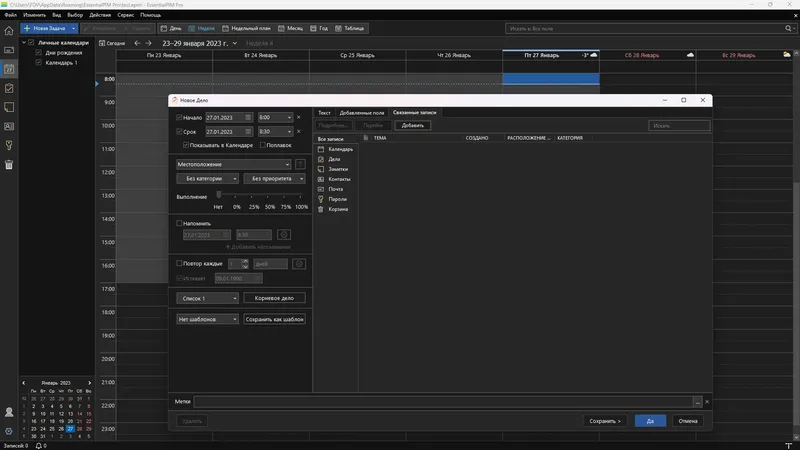Open the Contacts section in the left sidebar
The width and height of the screenshot is (800, 450).
[x=9, y=126]
